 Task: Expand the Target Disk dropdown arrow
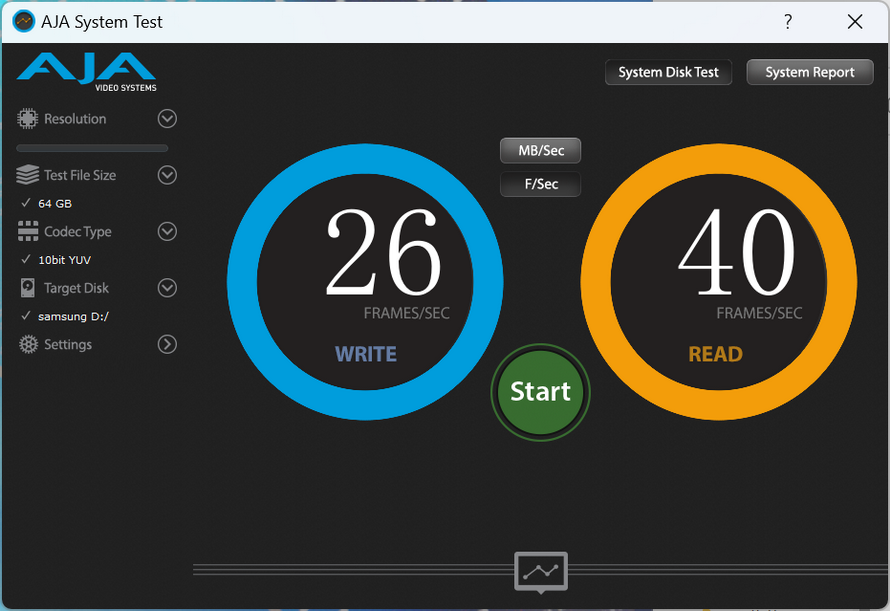click(167, 288)
